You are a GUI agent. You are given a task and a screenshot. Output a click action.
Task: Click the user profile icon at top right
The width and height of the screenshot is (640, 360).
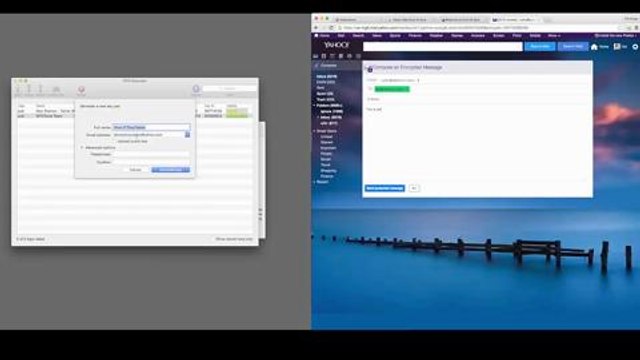[617, 47]
